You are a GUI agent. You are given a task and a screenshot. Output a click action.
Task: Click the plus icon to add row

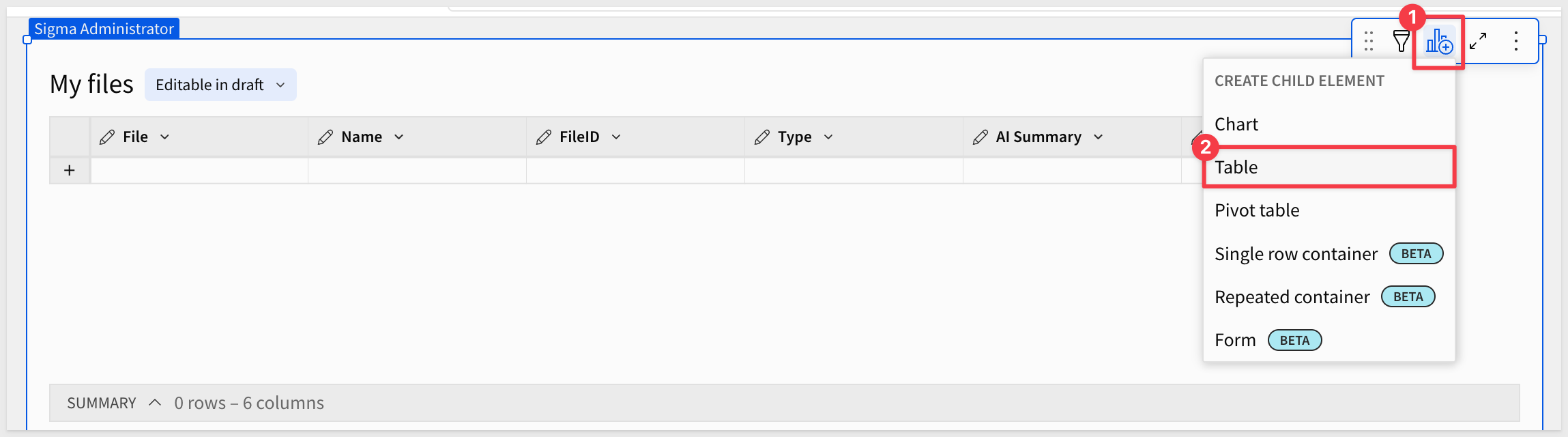click(70, 171)
